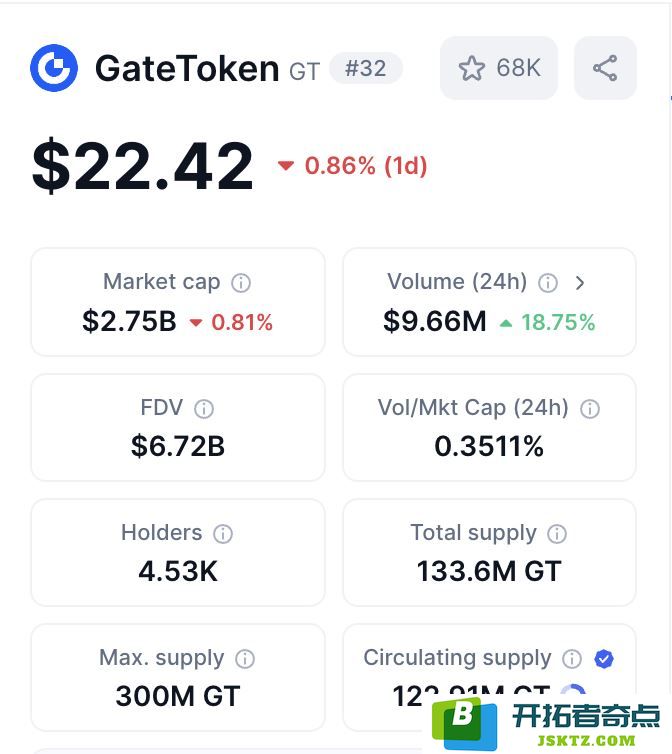672x754 pixels.
Task: Show FDV info icon
Action: coord(204,409)
